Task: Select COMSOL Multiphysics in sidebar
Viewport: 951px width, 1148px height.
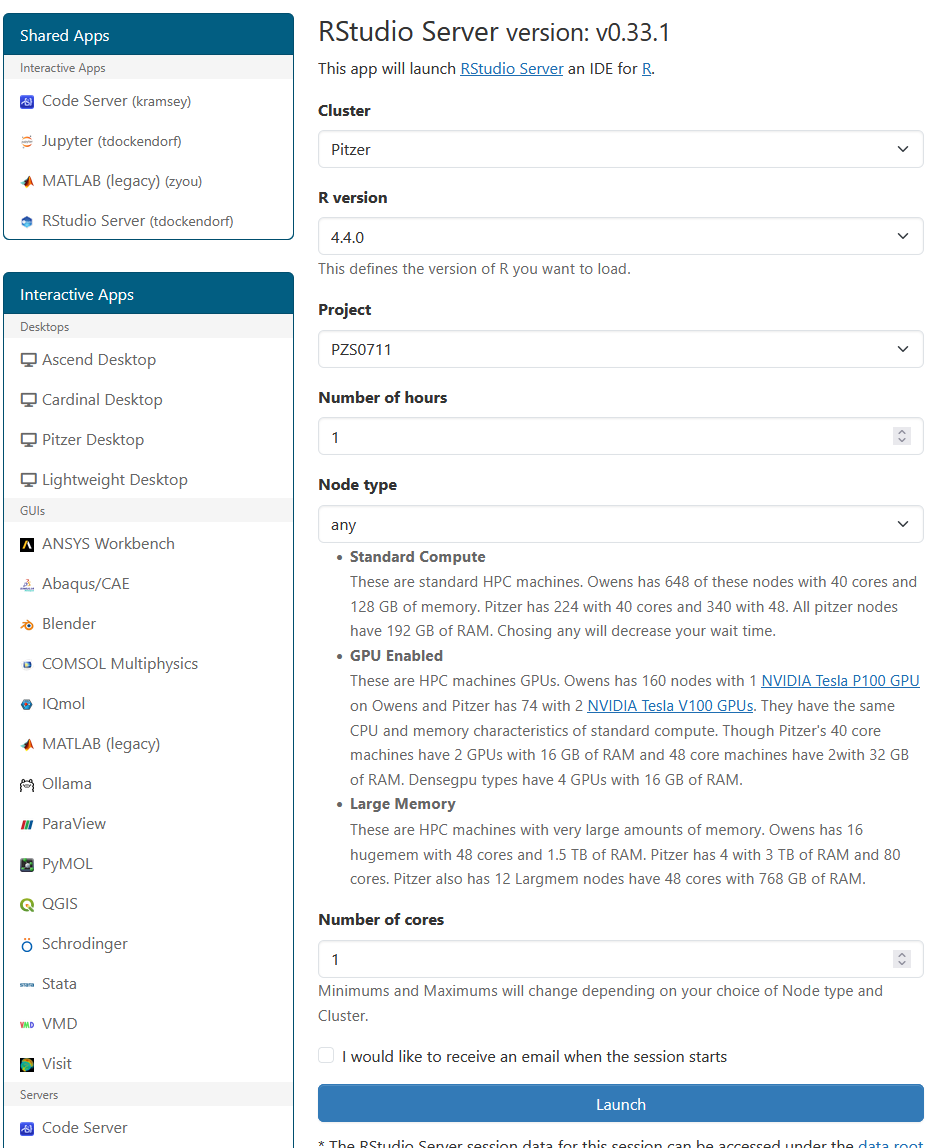Action: (x=119, y=664)
